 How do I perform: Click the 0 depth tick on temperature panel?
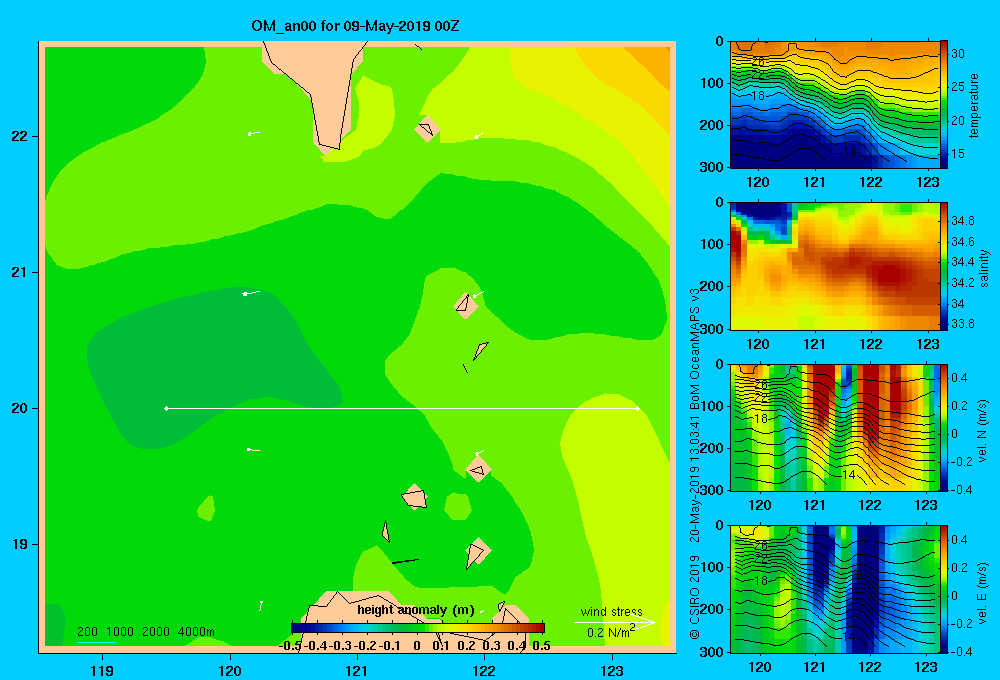[719, 41]
